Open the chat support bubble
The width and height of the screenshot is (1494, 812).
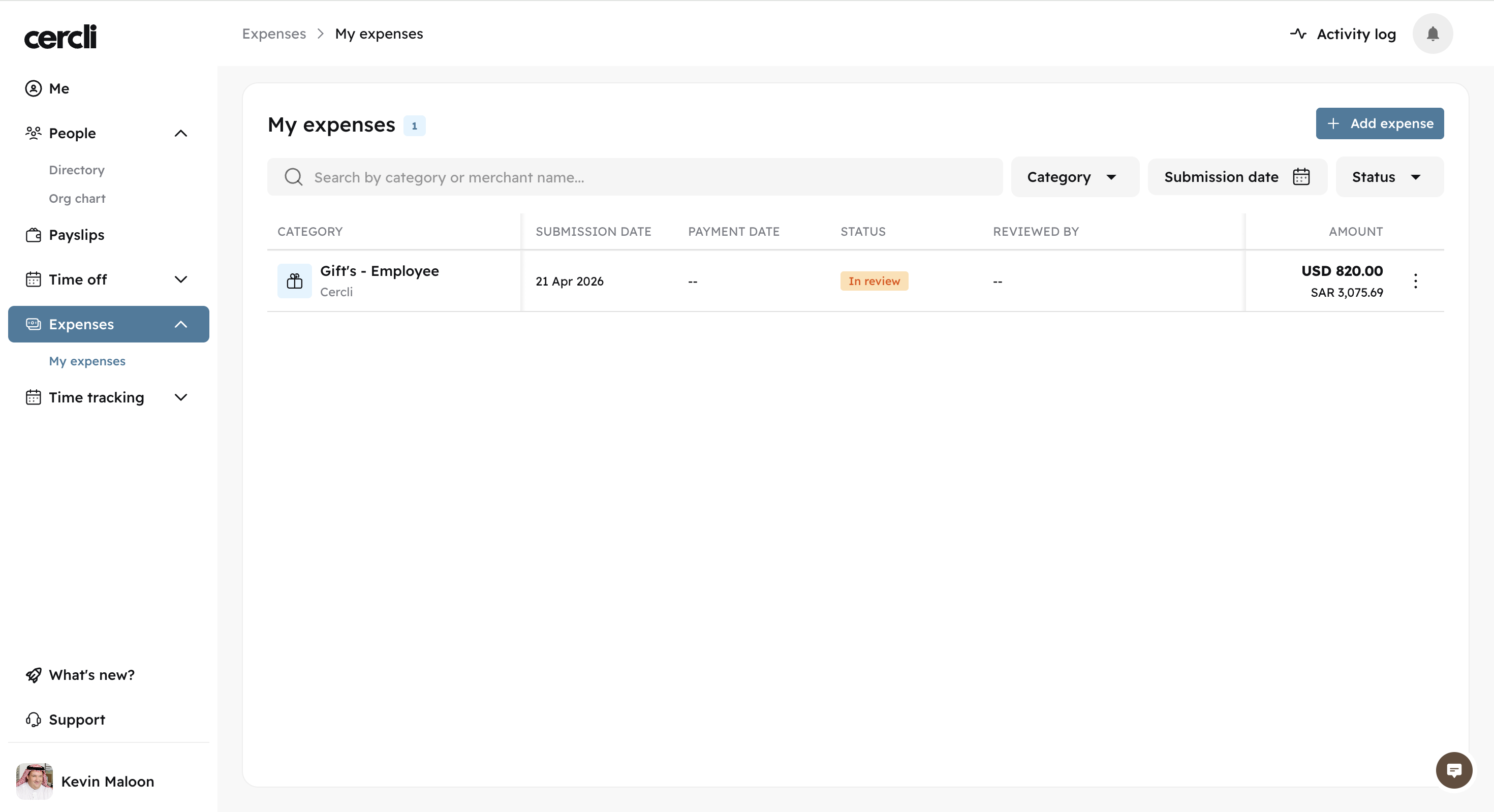[x=1453, y=770]
